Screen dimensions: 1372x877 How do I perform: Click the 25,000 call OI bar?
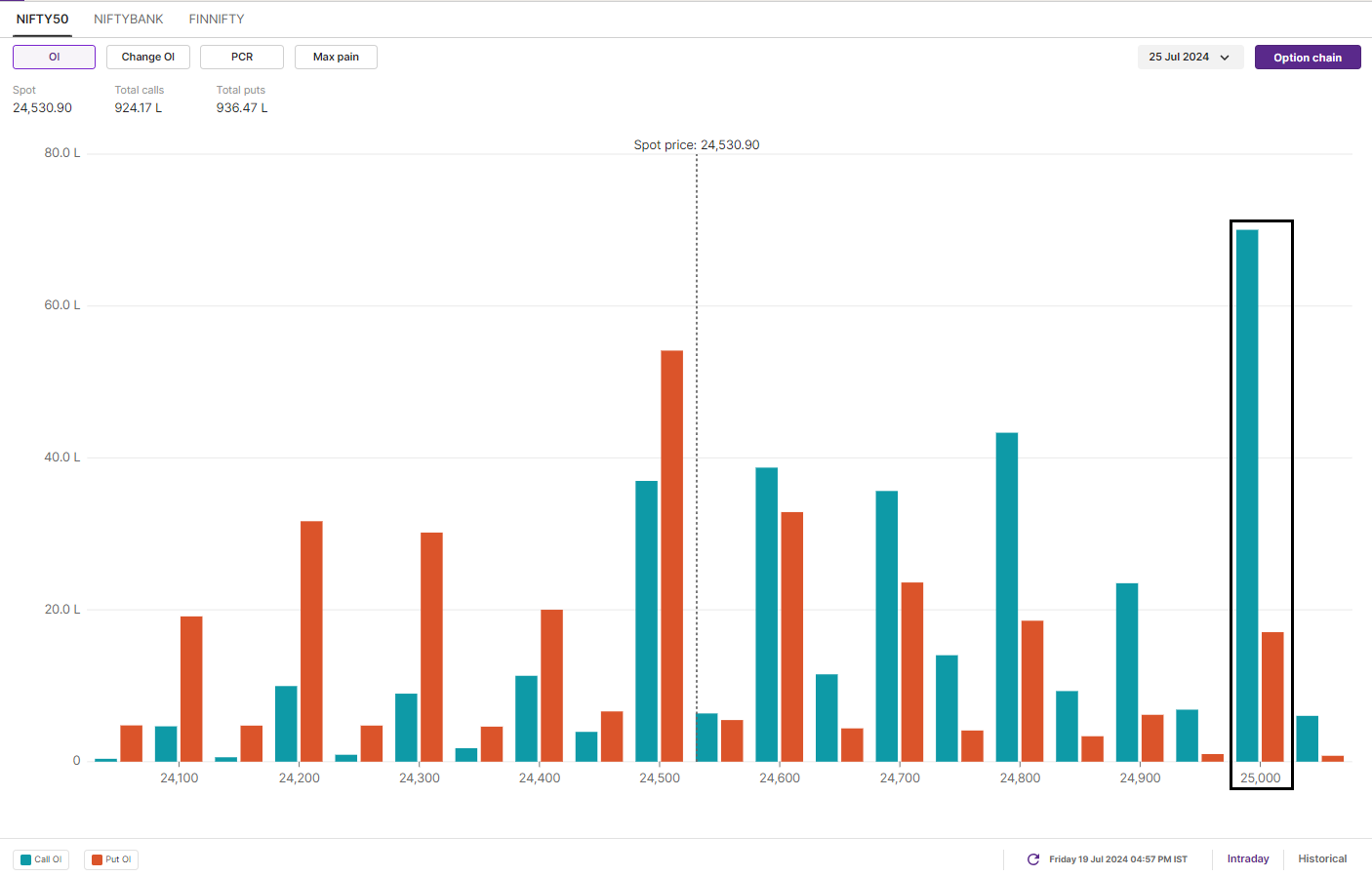tap(1247, 496)
